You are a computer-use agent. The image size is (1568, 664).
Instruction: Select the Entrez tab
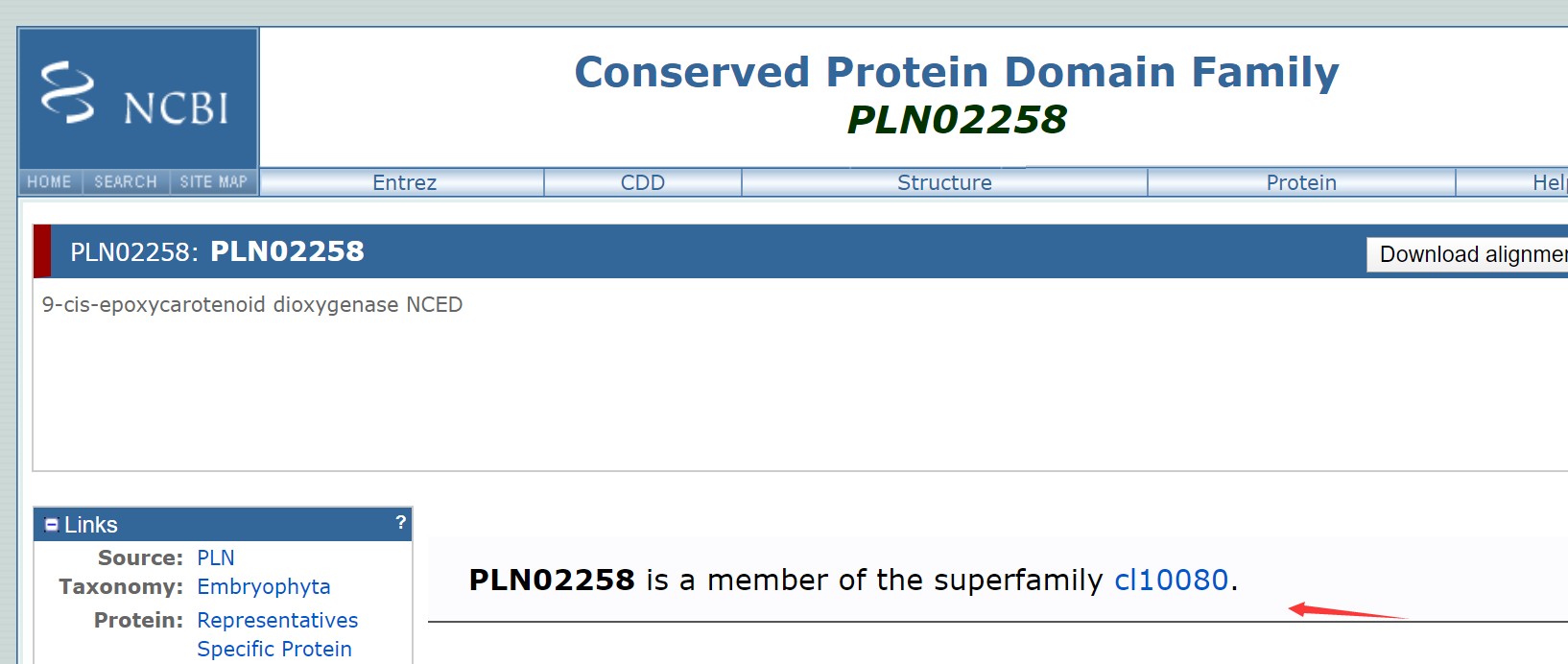[x=403, y=182]
